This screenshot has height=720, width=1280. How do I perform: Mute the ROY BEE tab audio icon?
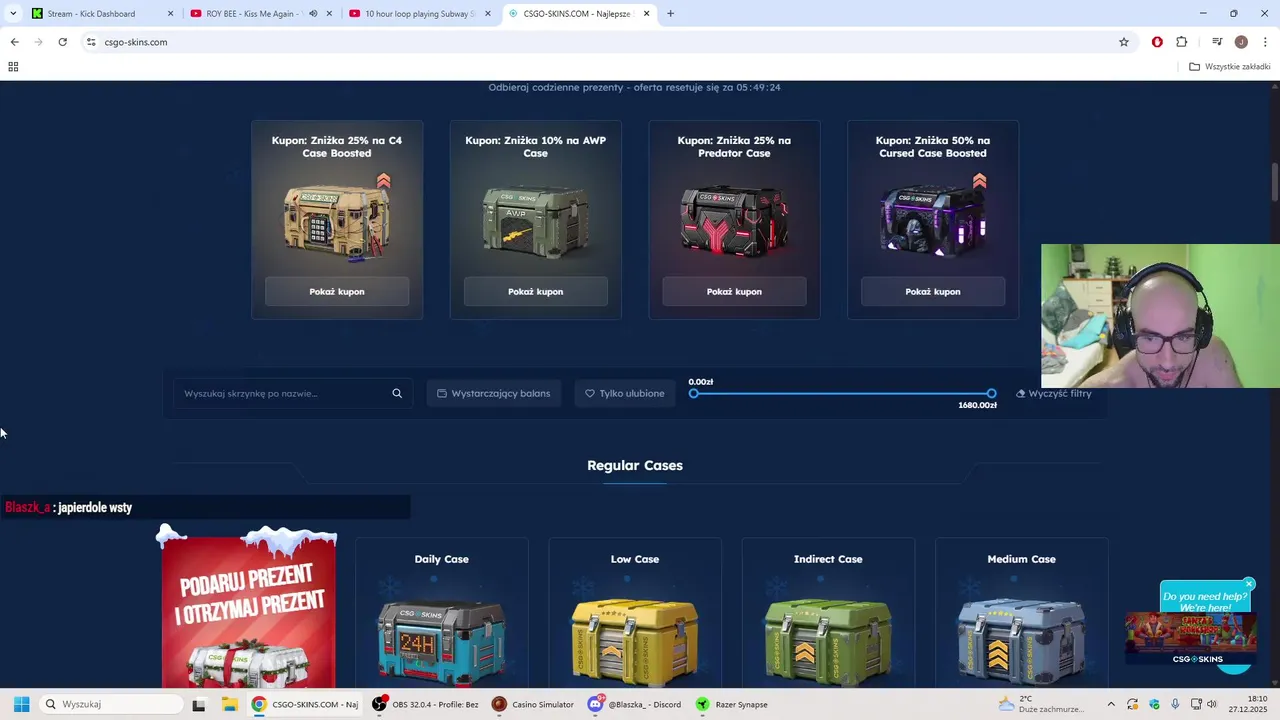[313, 14]
